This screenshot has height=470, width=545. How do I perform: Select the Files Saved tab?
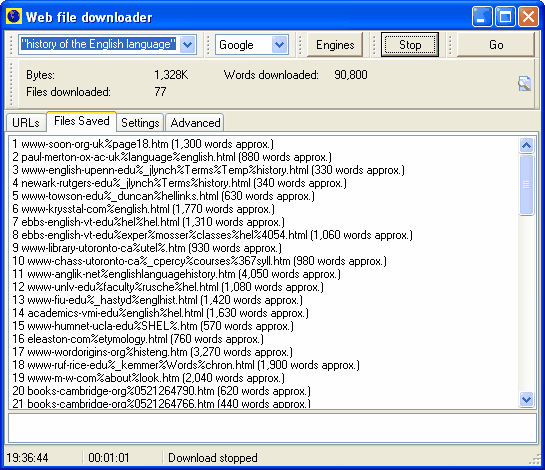point(82,121)
